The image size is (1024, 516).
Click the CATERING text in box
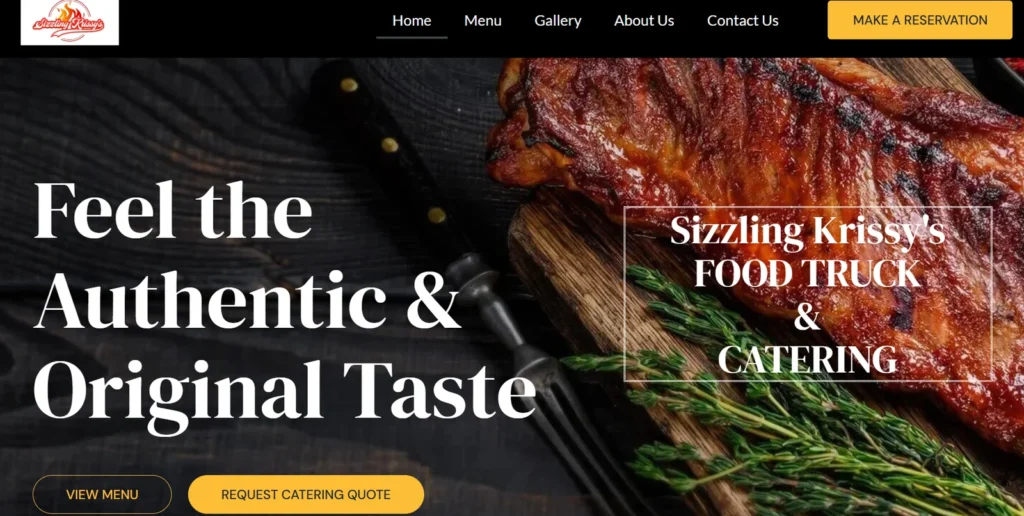(808, 360)
